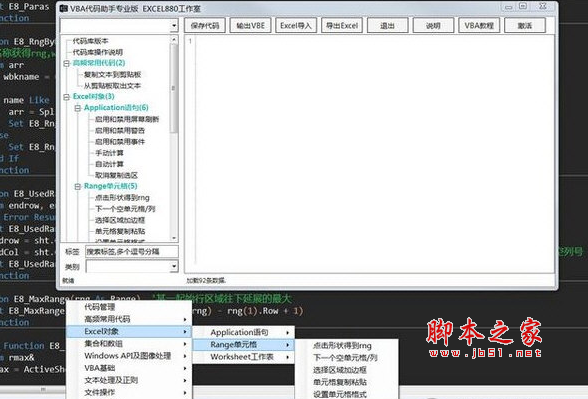Maximize the VBA代码助手 window
This screenshot has width=588, height=399.
(x=523, y=6)
